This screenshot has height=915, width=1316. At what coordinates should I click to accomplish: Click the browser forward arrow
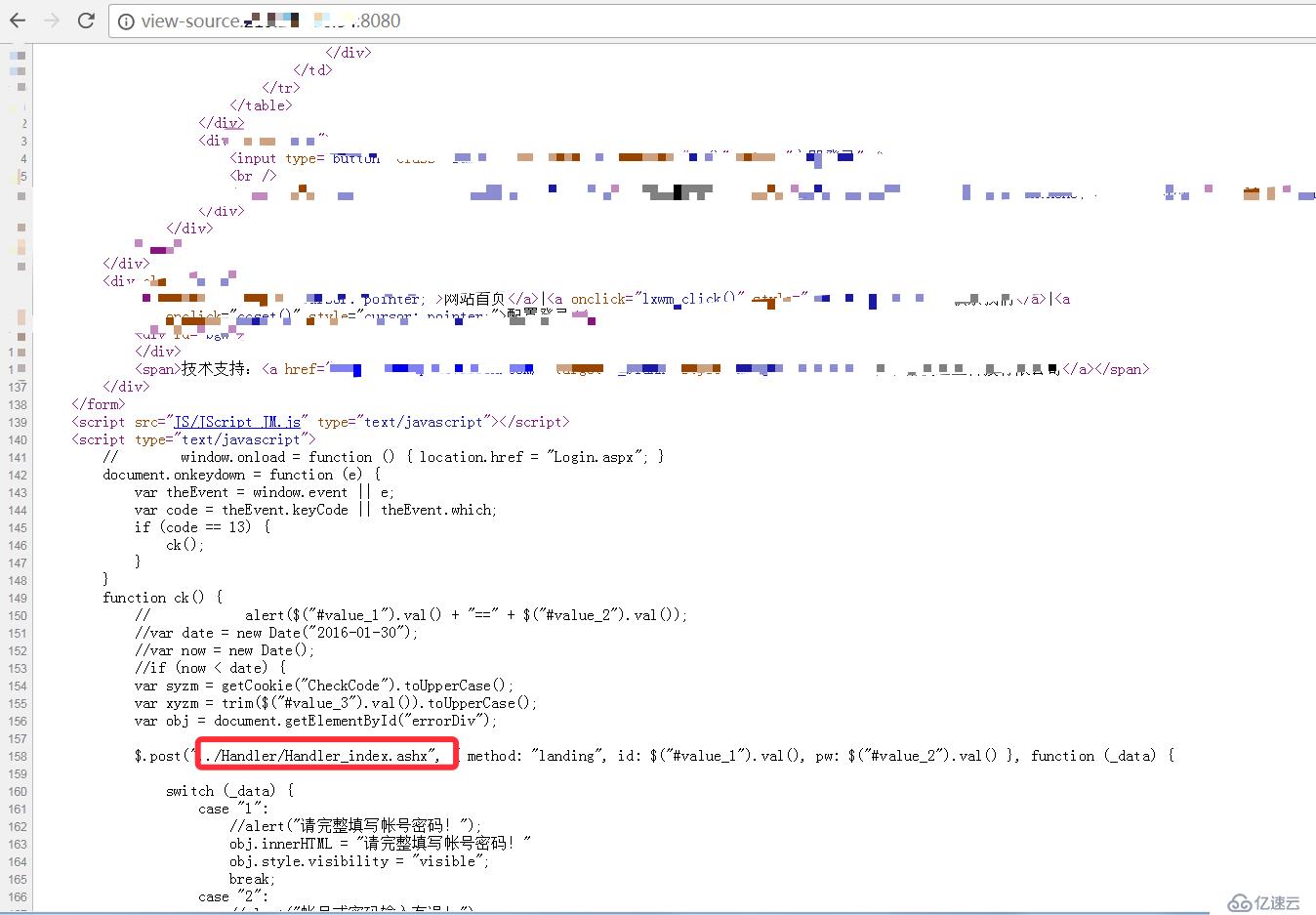pyautogui.click(x=52, y=21)
